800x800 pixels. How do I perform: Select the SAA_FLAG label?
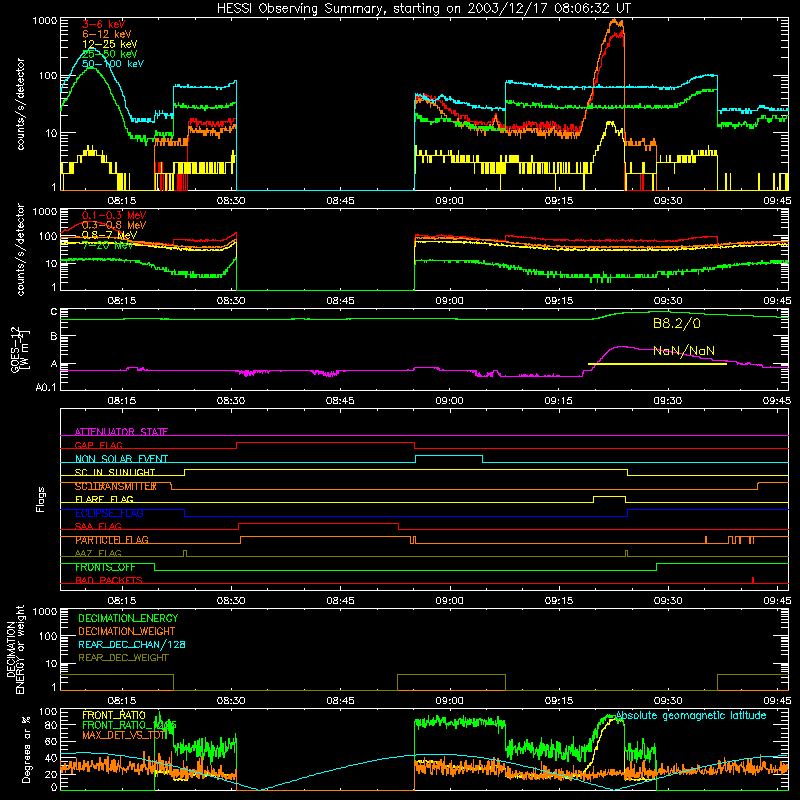[98, 526]
